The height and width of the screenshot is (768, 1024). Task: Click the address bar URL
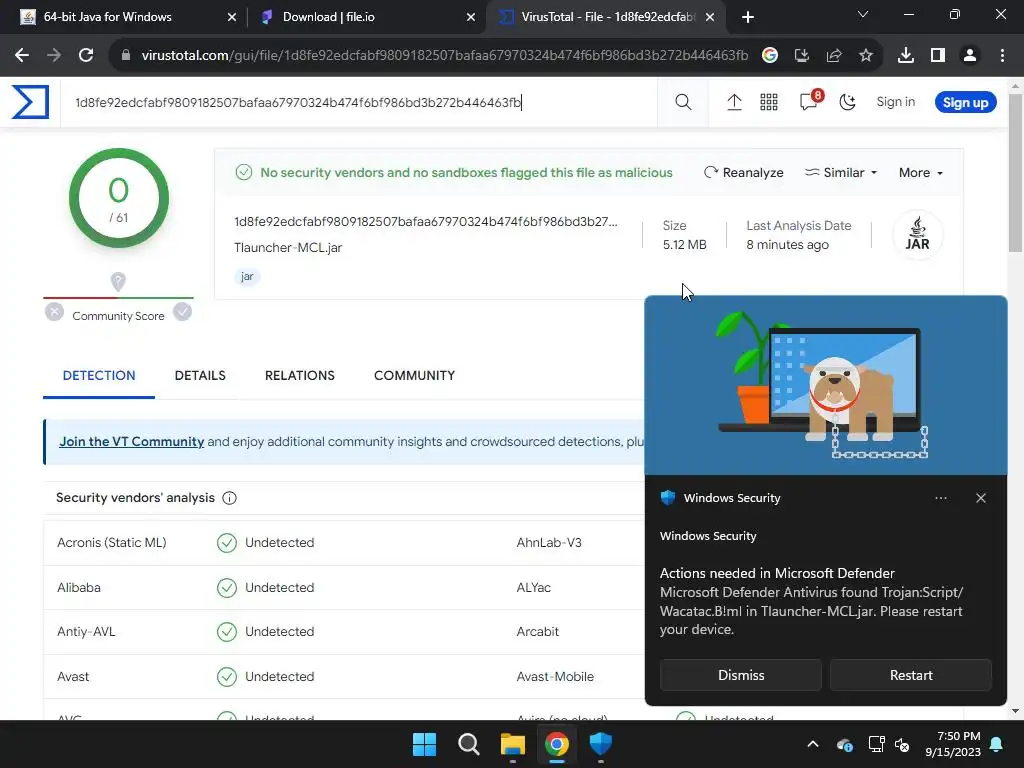tap(444, 56)
